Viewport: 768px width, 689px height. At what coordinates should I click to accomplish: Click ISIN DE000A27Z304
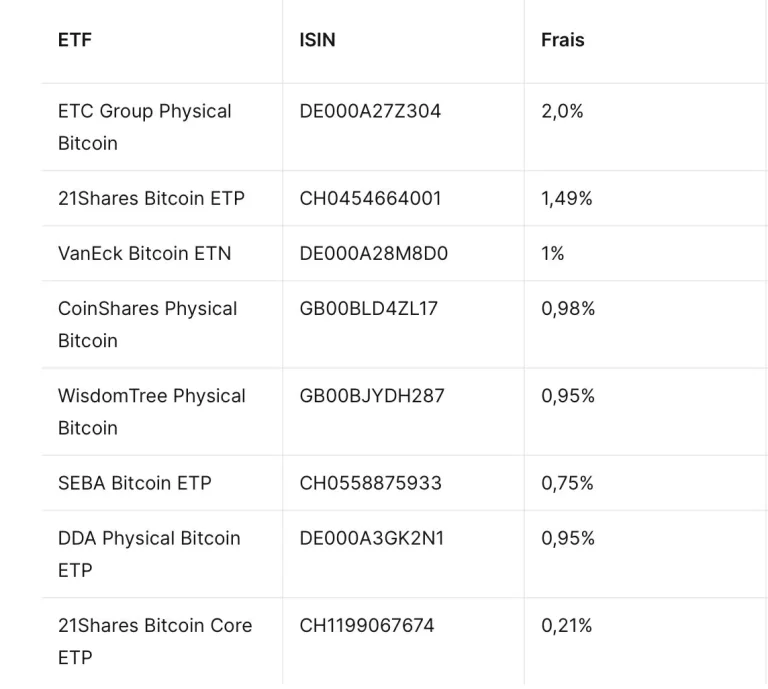[x=370, y=111]
